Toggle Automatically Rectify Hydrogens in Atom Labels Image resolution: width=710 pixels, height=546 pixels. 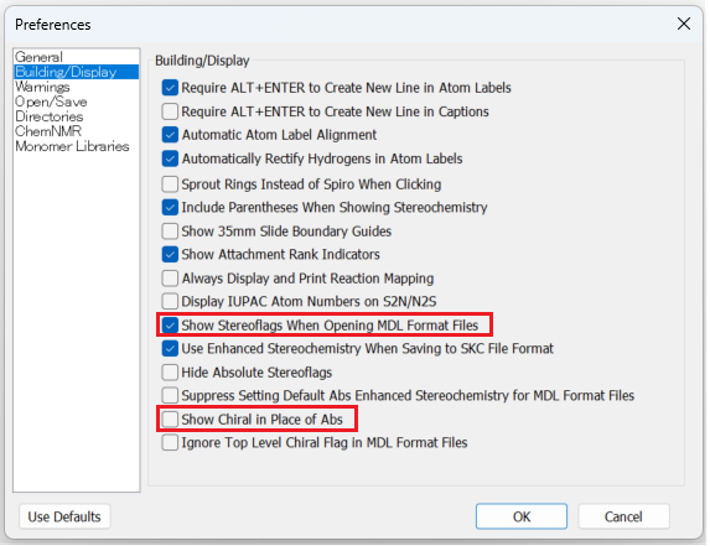(170, 159)
